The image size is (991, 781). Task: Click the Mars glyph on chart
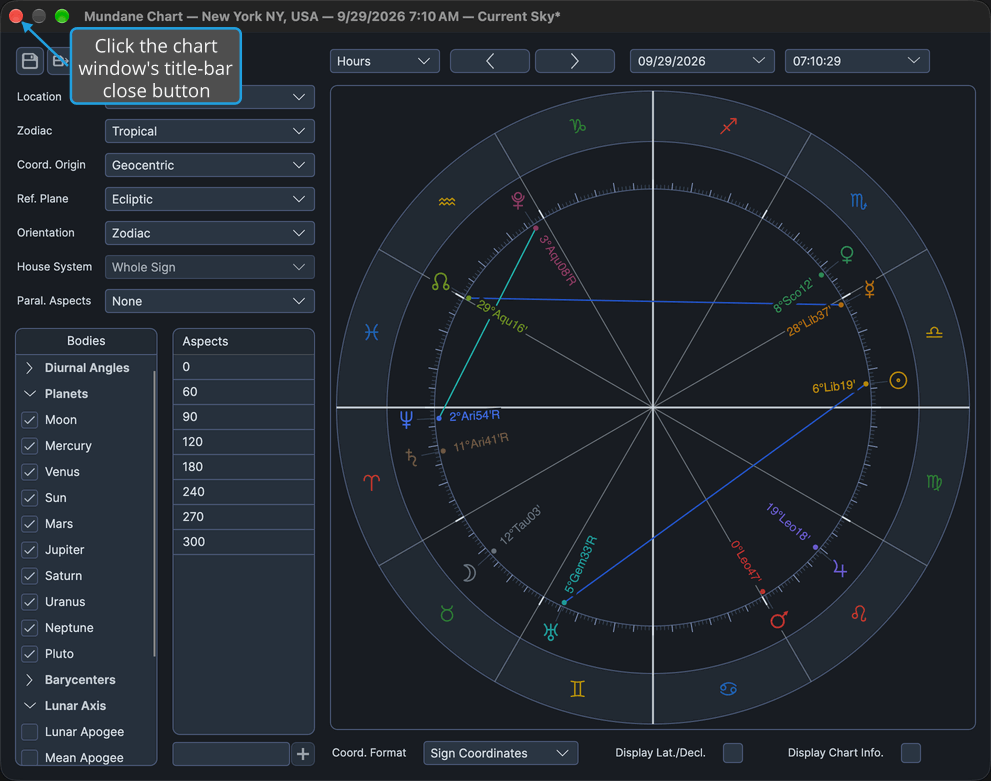[779, 619]
